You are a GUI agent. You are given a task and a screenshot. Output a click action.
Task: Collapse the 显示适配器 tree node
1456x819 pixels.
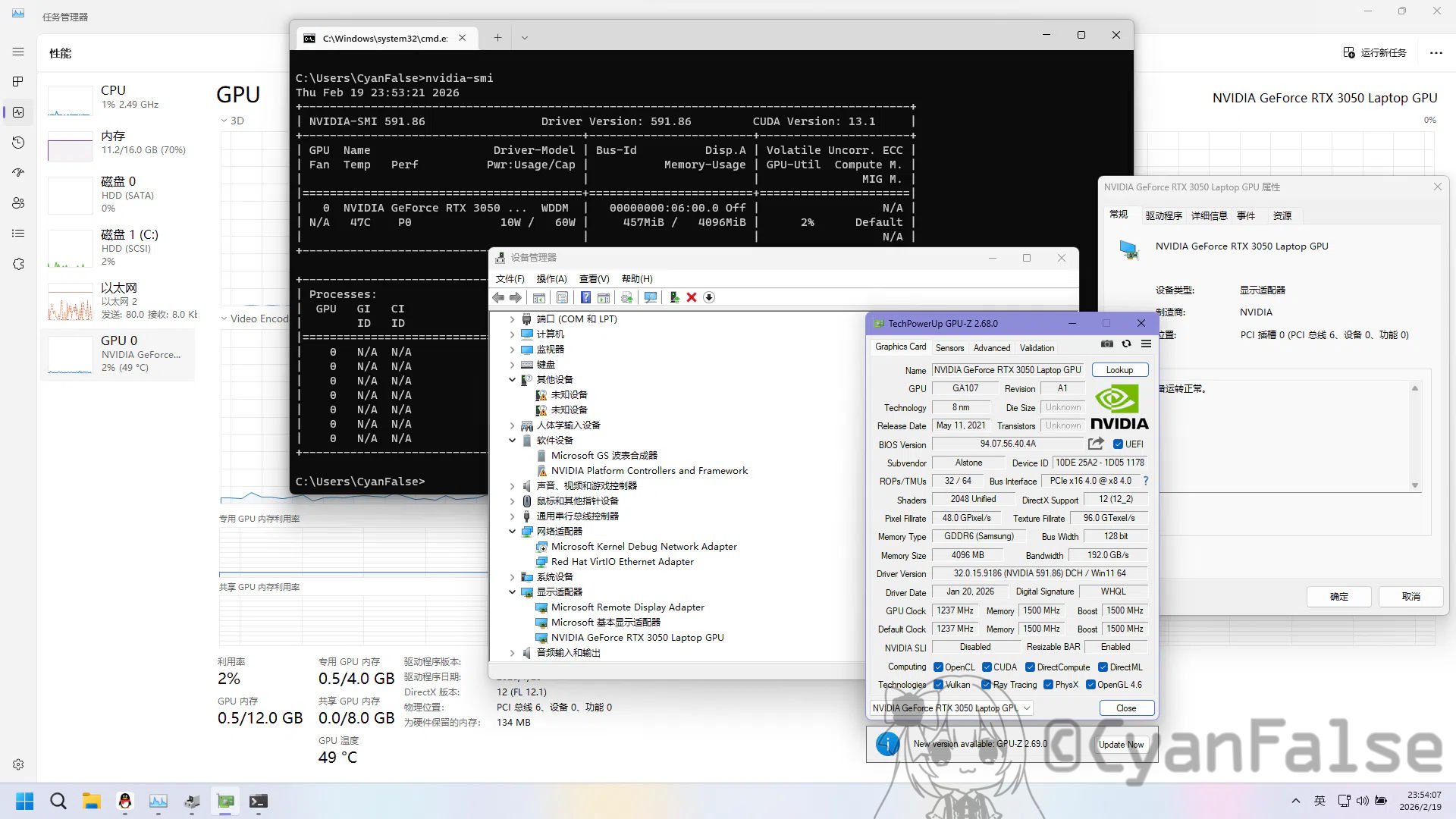[x=513, y=591]
